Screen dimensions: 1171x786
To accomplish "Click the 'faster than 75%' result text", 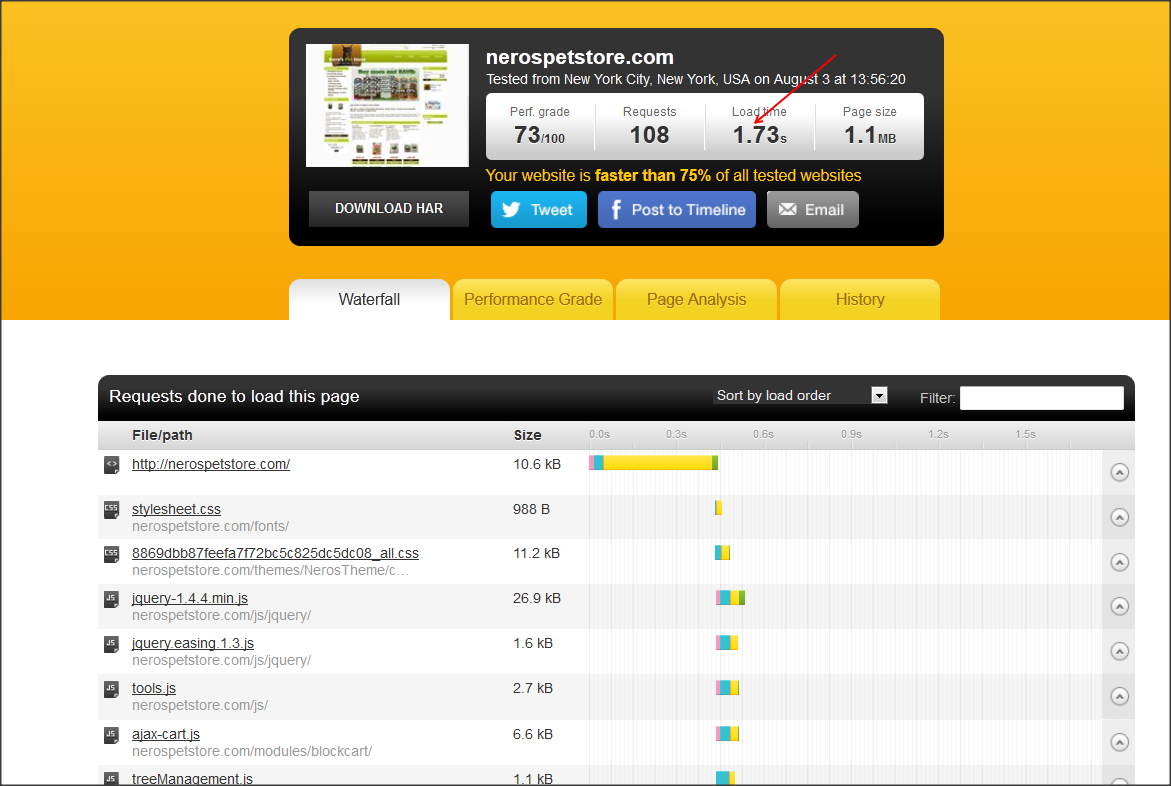I will [x=652, y=176].
